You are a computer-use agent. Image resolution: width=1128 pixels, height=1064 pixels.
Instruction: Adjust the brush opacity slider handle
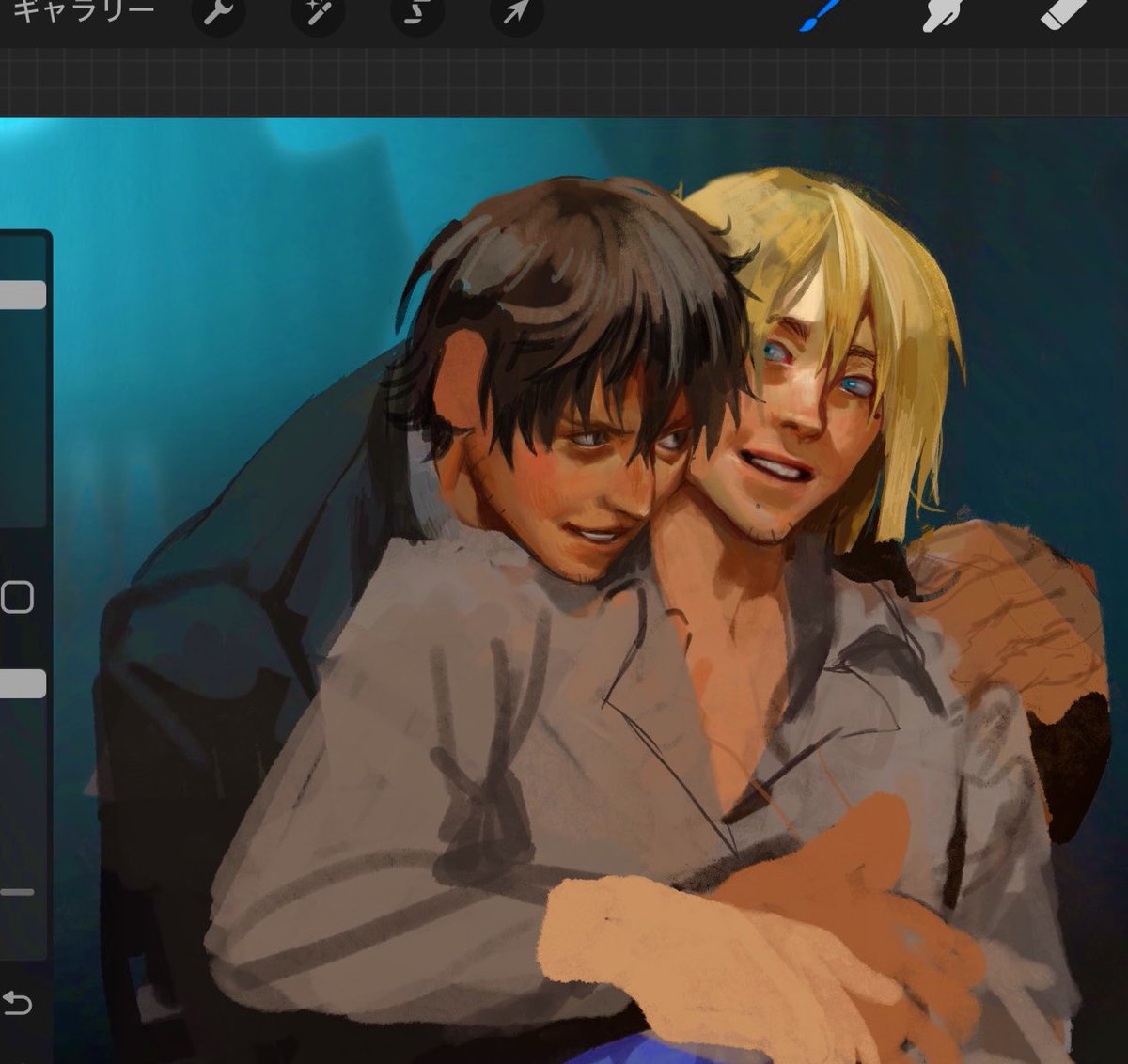click(x=23, y=683)
